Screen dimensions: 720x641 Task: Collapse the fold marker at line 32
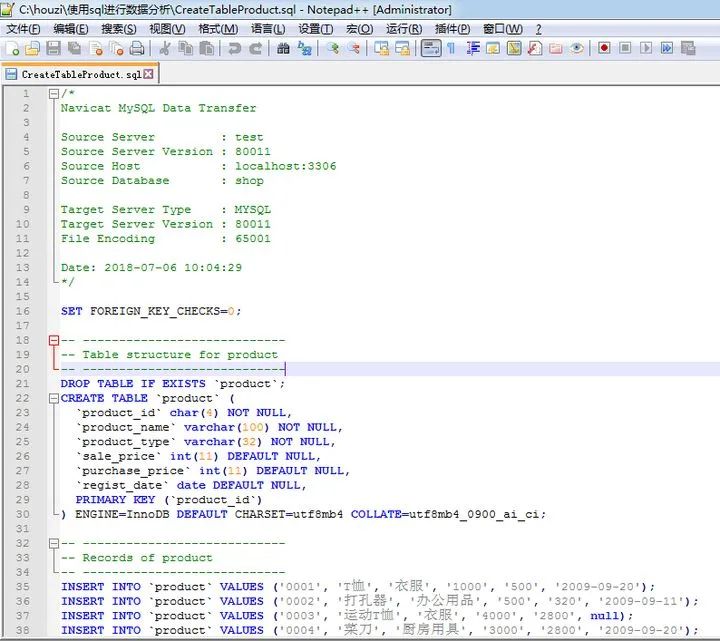(54, 543)
